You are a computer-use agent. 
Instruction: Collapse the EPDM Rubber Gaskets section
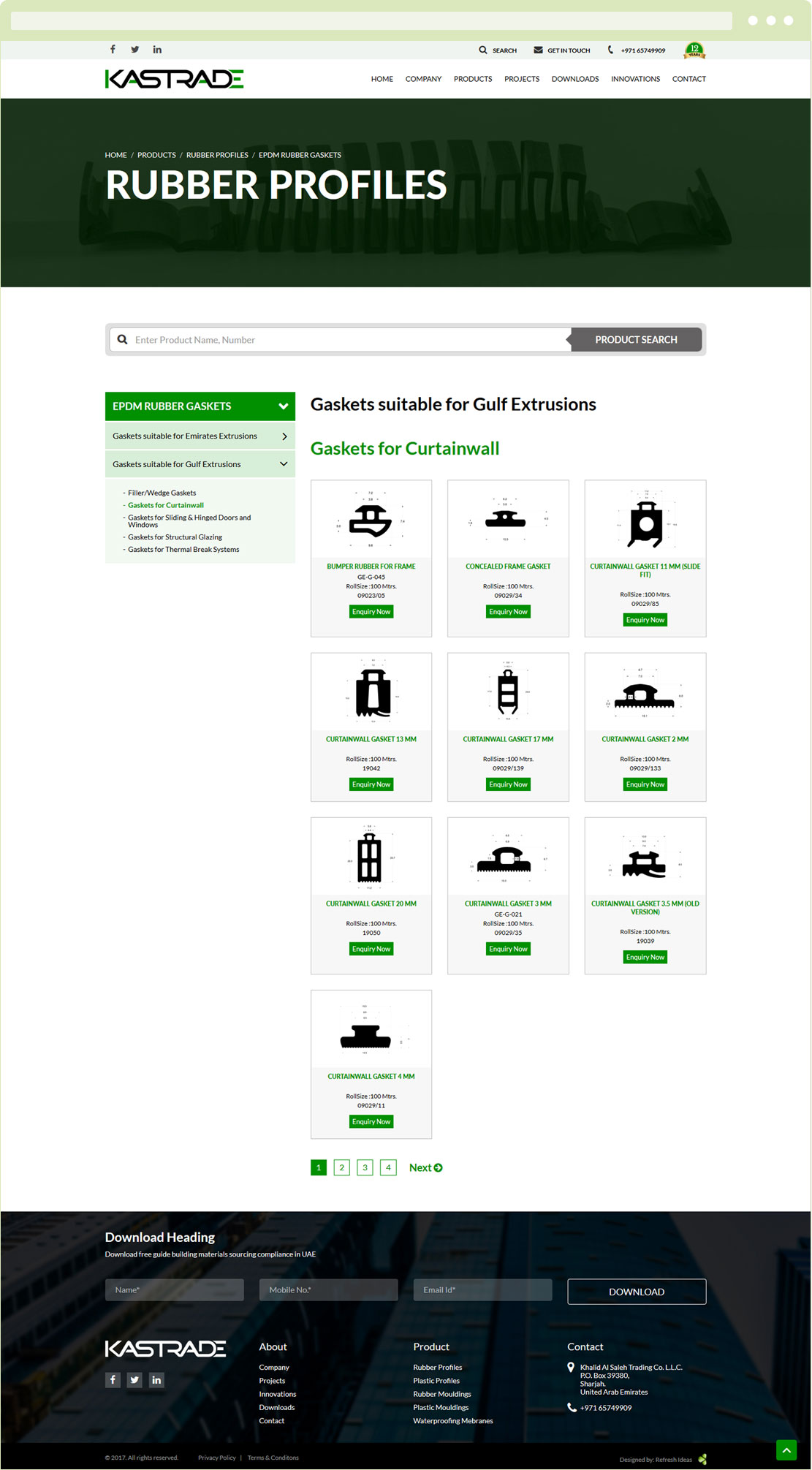283,406
